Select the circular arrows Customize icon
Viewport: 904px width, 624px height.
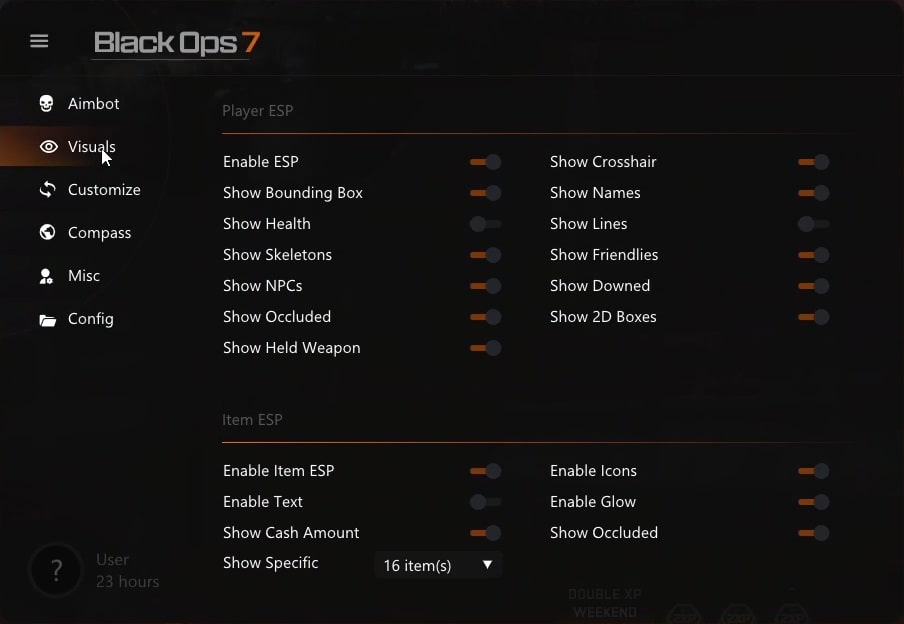point(46,189)
